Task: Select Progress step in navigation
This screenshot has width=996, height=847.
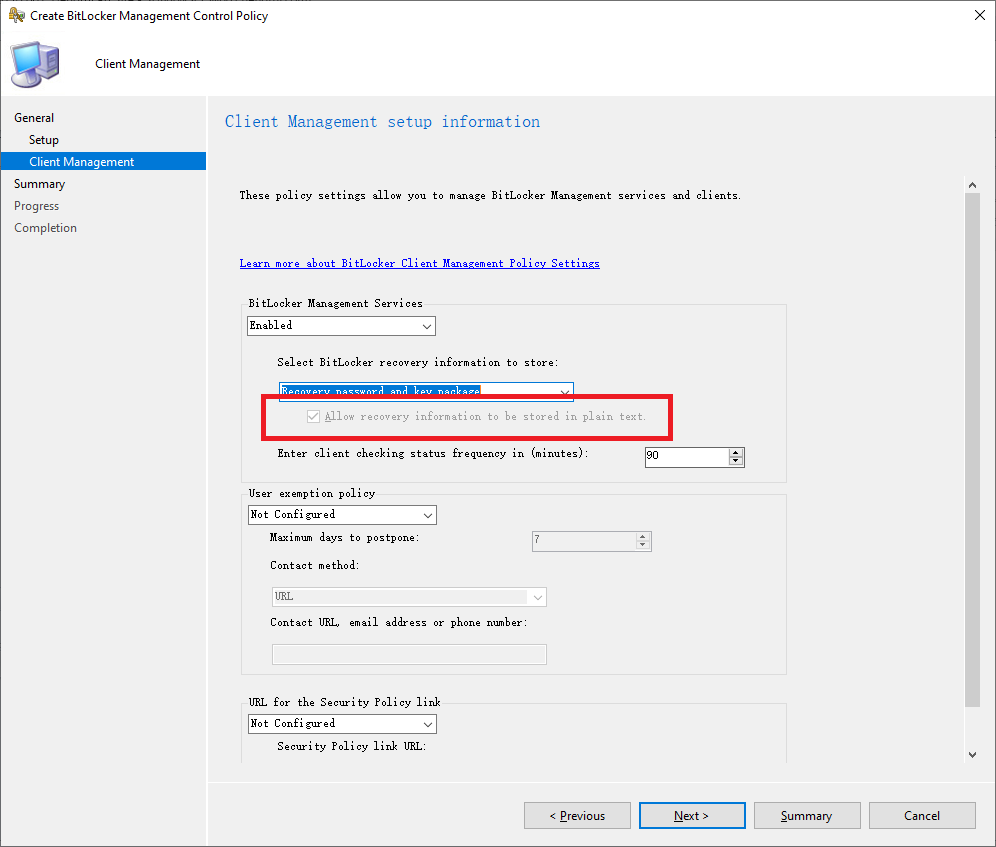Action: (36, 206)
